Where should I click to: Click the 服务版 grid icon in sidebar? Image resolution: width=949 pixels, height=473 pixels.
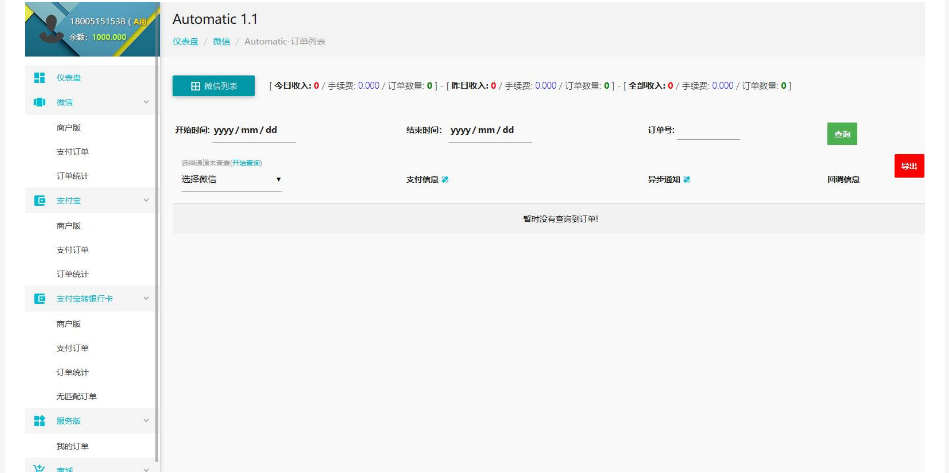tap(39, 421)
